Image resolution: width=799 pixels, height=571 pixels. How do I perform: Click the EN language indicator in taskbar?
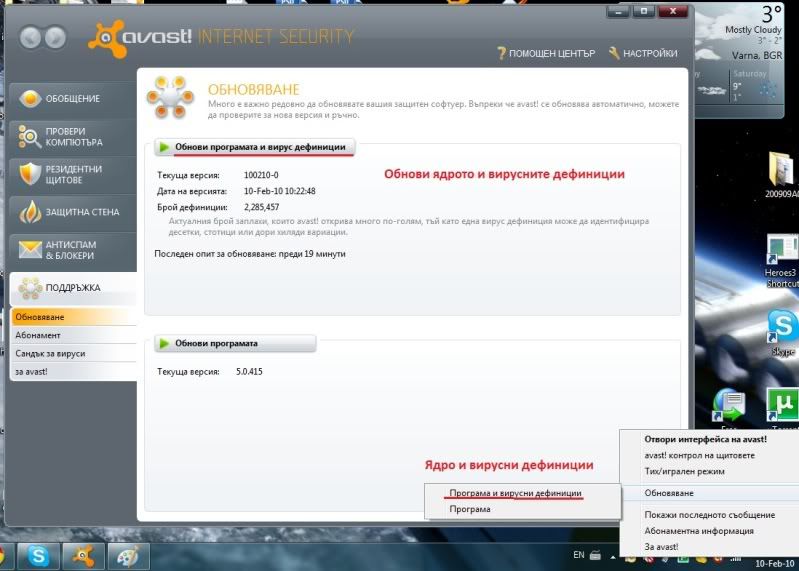(579, 555)
